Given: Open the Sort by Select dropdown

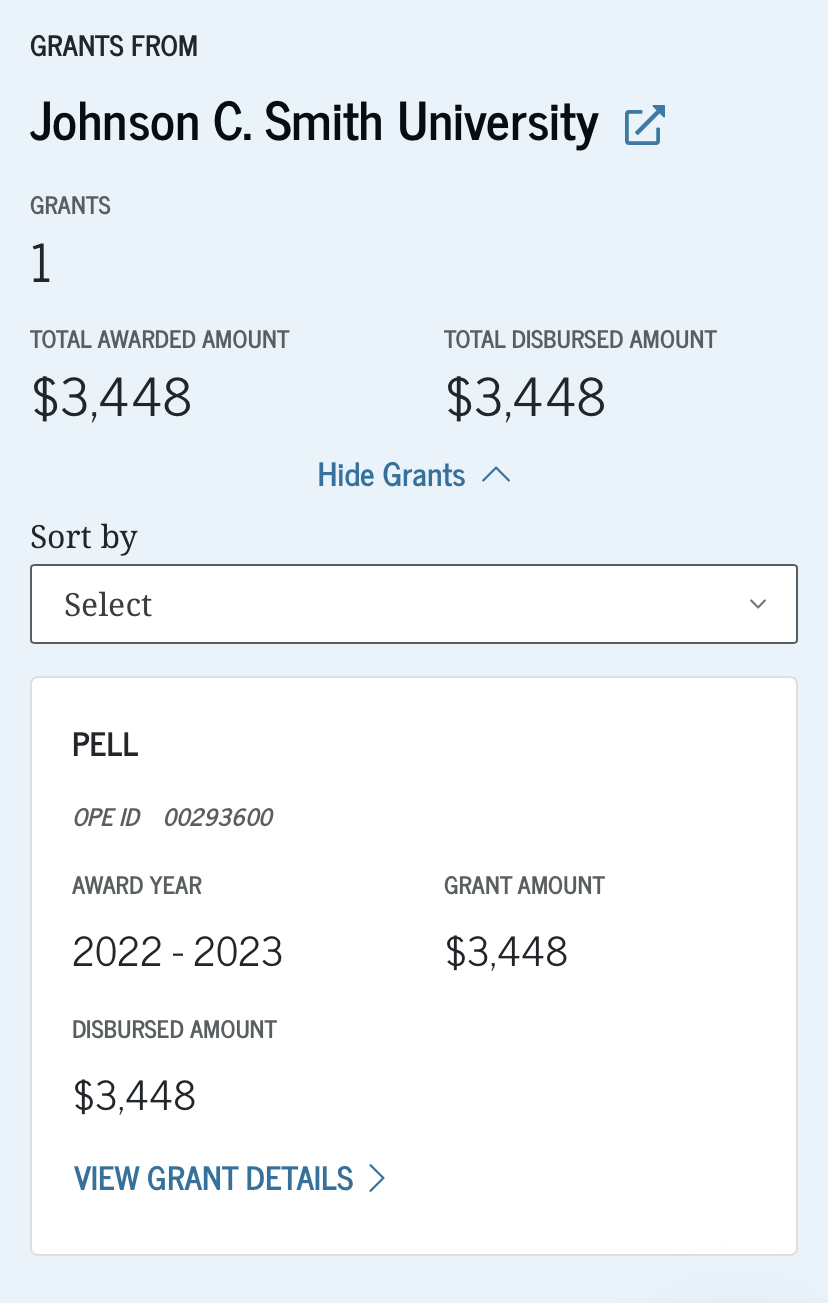Looking at the screenshot, I should pyautogui.click(x=414, y=604).
